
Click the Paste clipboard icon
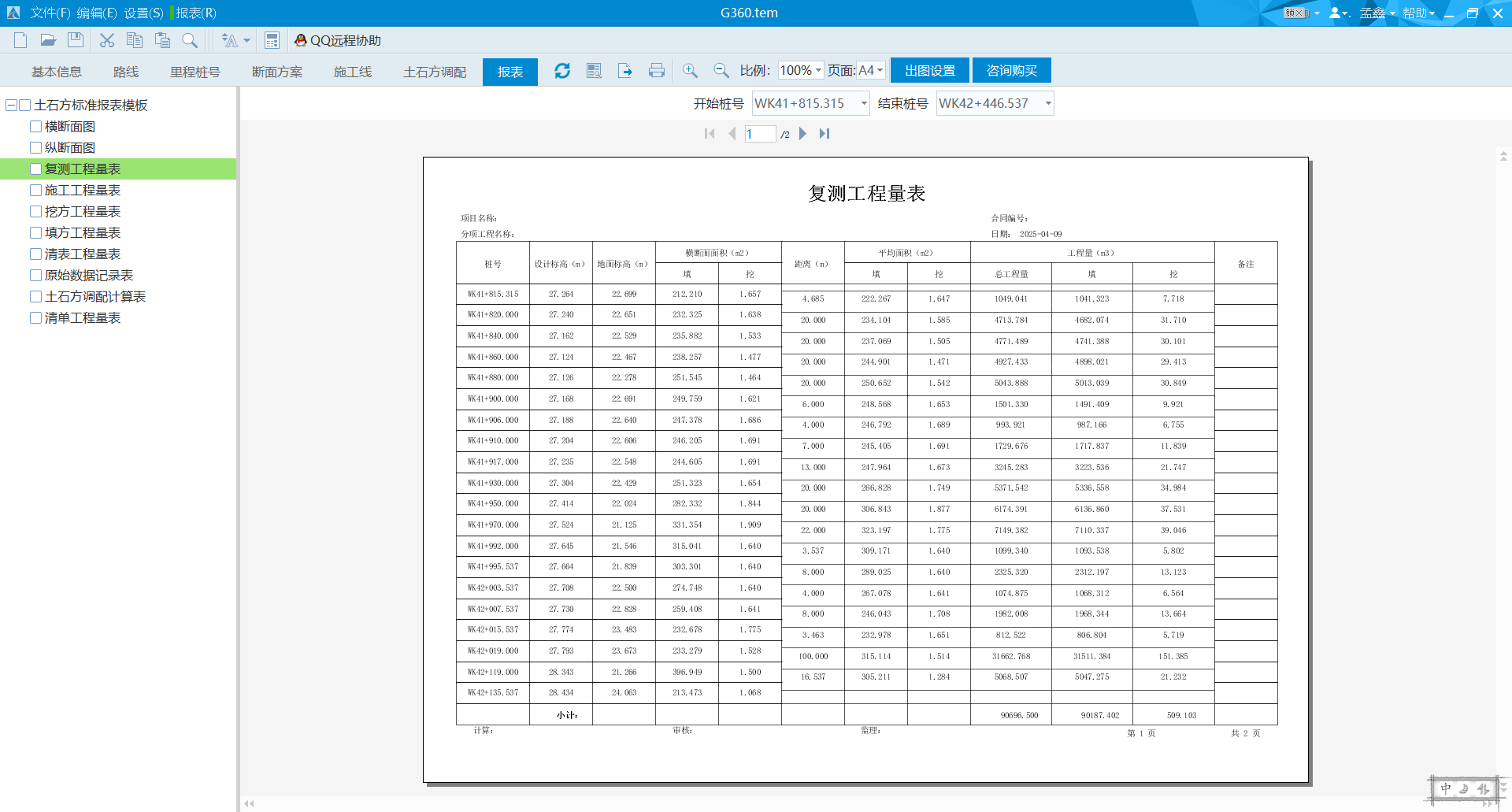162,40
